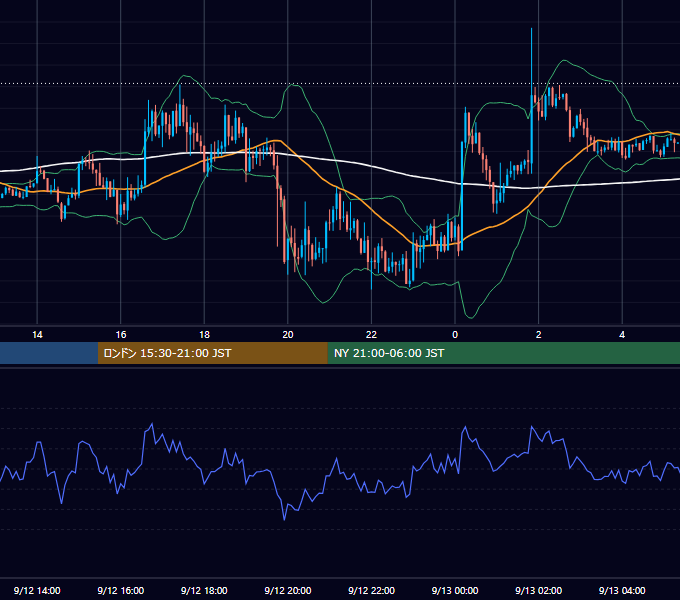
Task: Click the 9/12 22:00 time label
Action: (371, 590)
